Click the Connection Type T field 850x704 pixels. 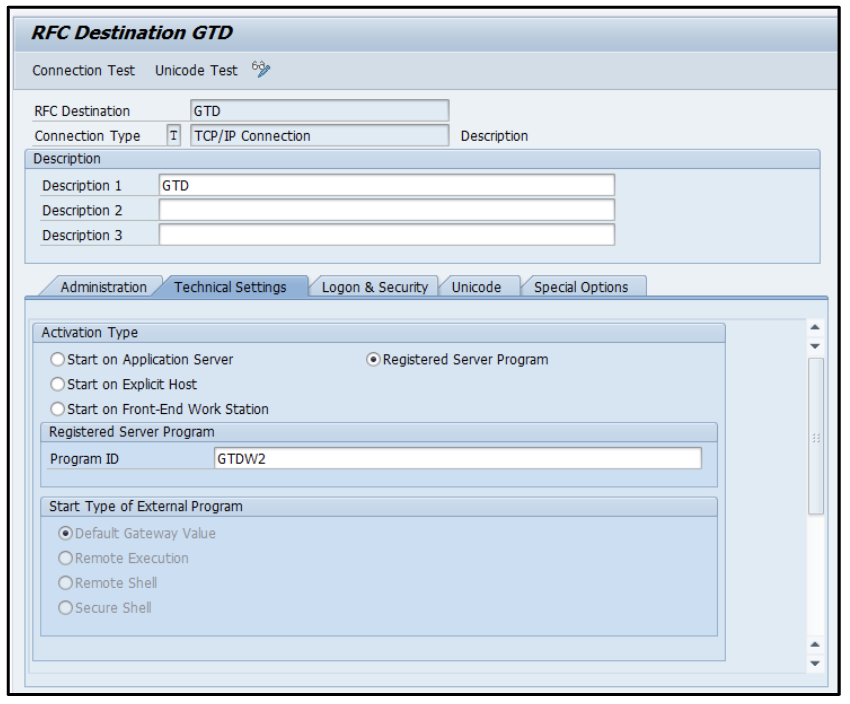click(x=174, y=136)
